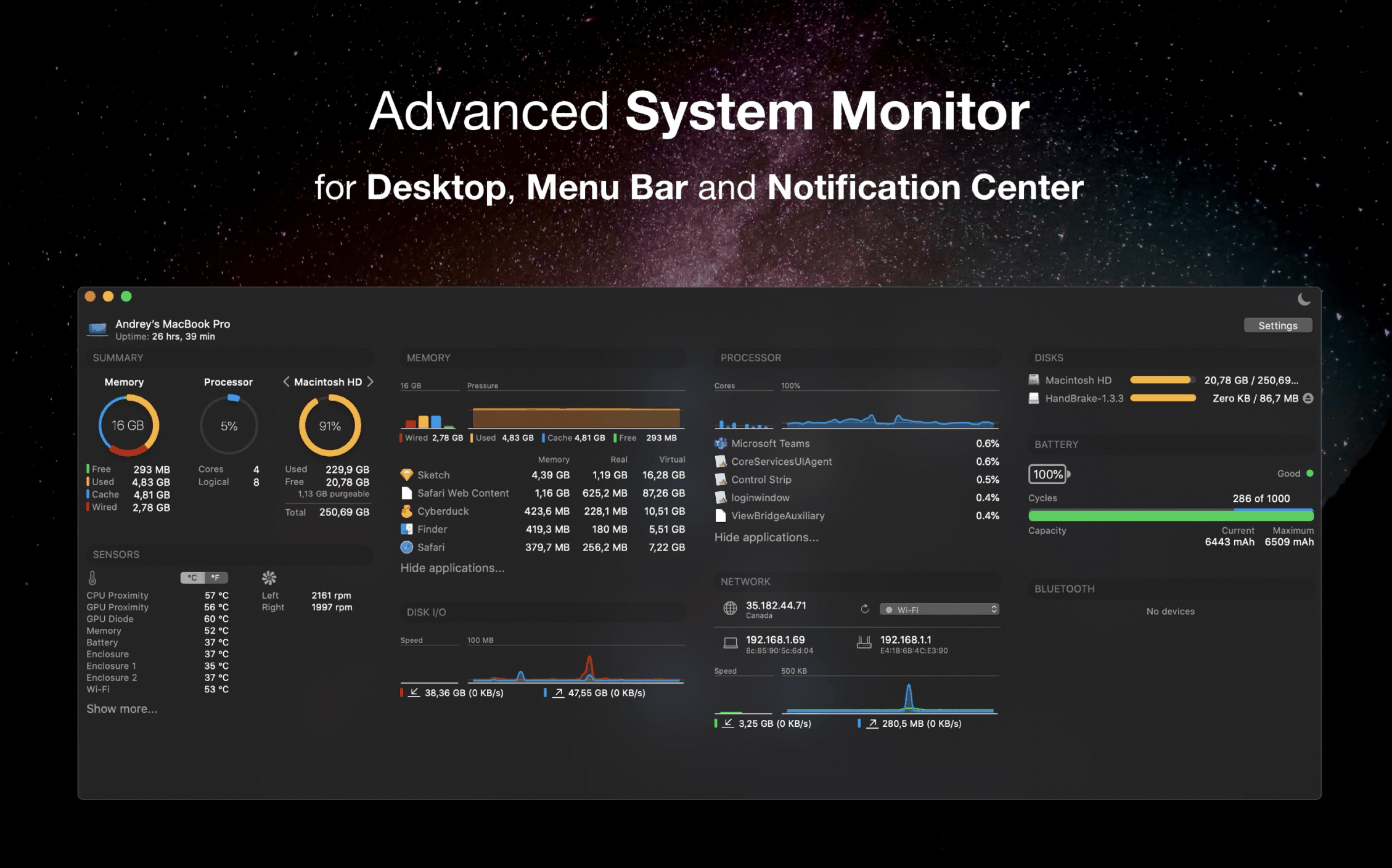Hide applications in the Memory panel

tap(452, 568)
